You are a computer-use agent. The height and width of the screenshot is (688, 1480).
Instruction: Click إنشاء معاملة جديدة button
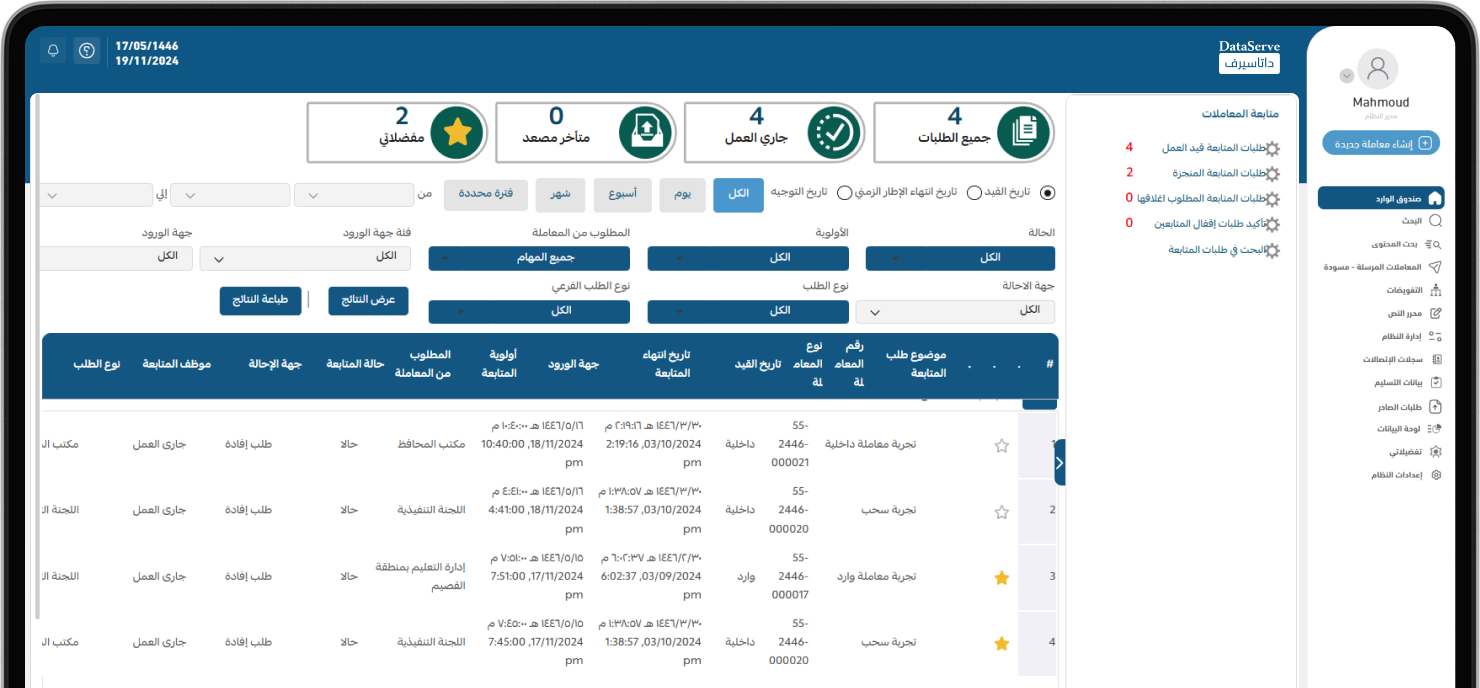point(1380,143)
